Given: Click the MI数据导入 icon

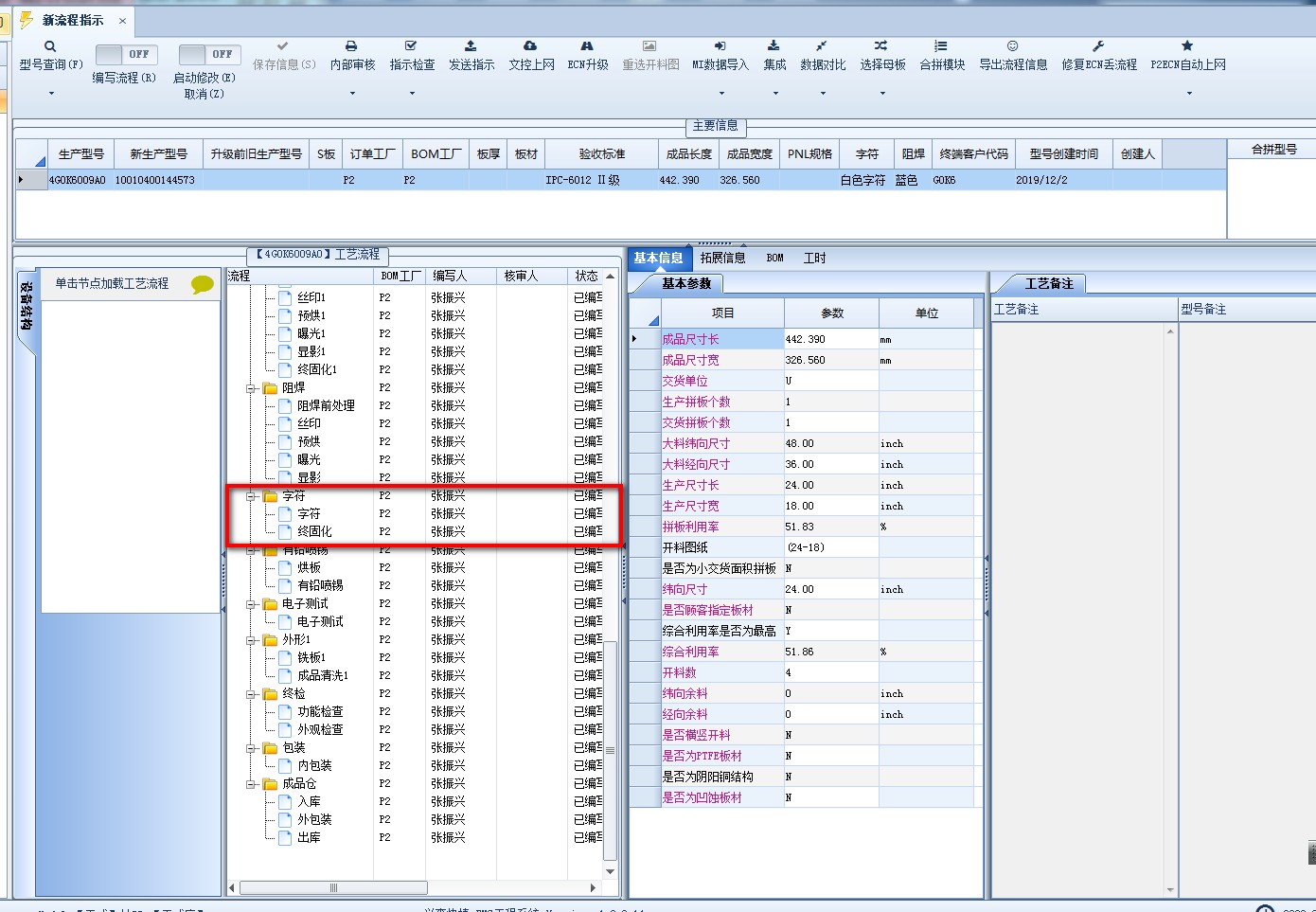Looking at the screenshot, I should tap(720, 46).
